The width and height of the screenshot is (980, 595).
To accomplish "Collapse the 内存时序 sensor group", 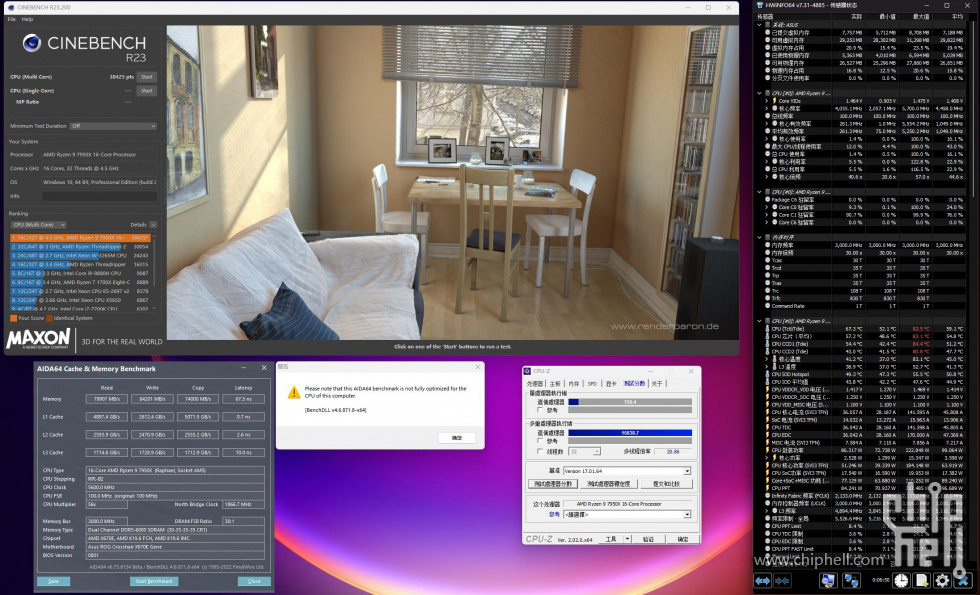I will coord(759,238).
